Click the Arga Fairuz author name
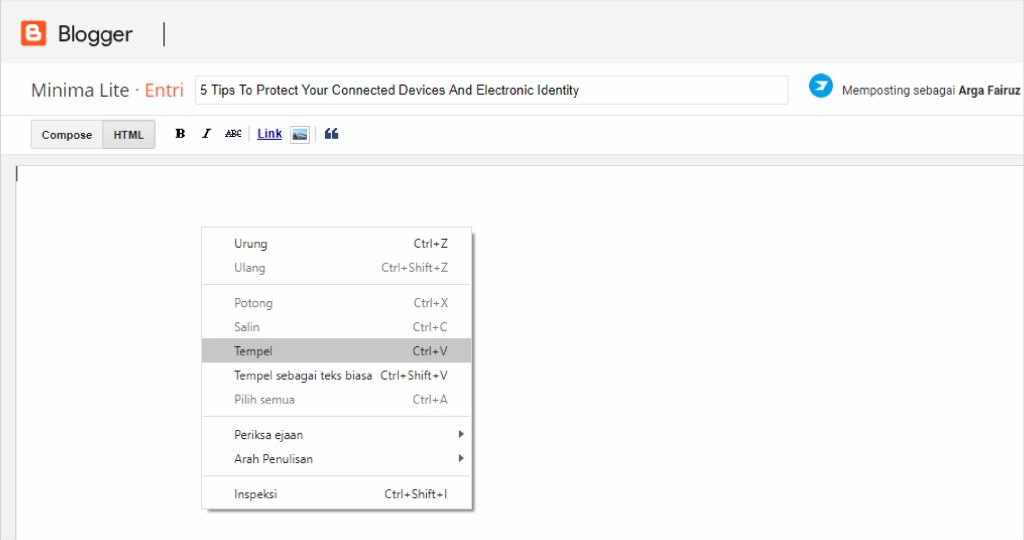Screen dimensions: 1024x540 point(989,90)
